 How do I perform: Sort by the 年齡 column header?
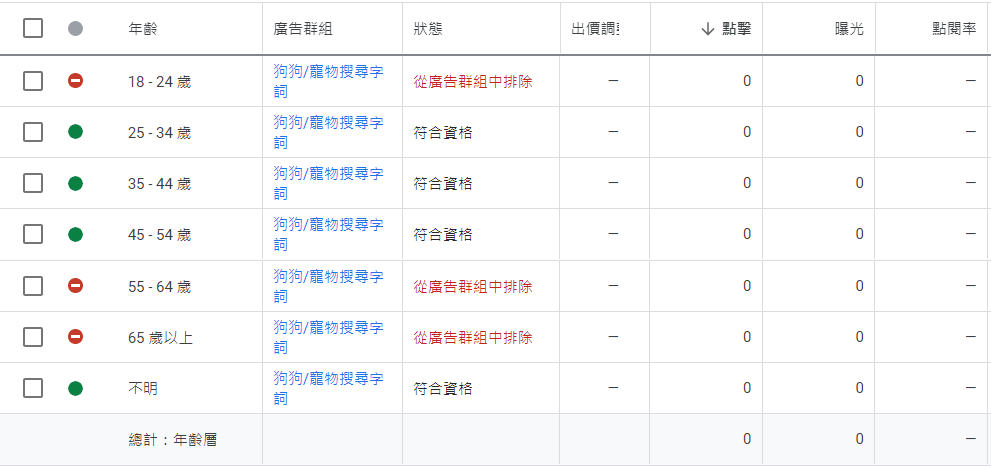(143, 29)
